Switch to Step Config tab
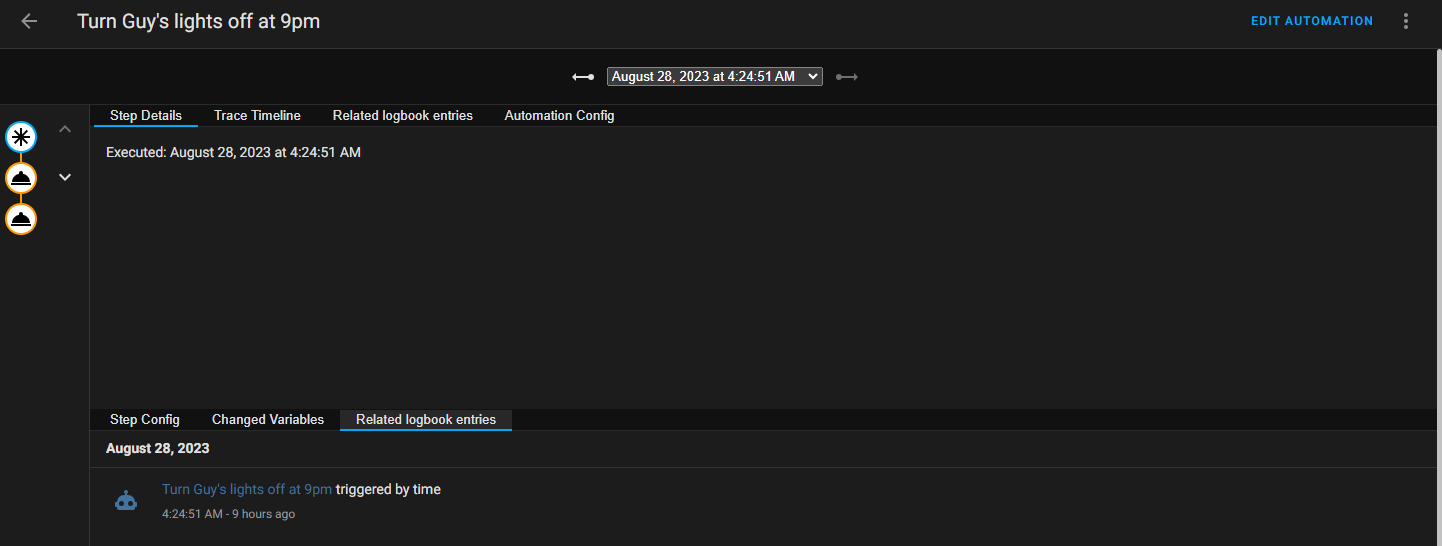 point(145,419)
